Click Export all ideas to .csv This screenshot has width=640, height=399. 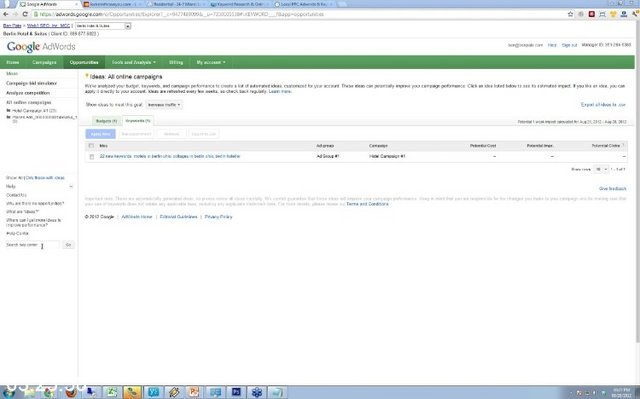click(x=603, y=105)
